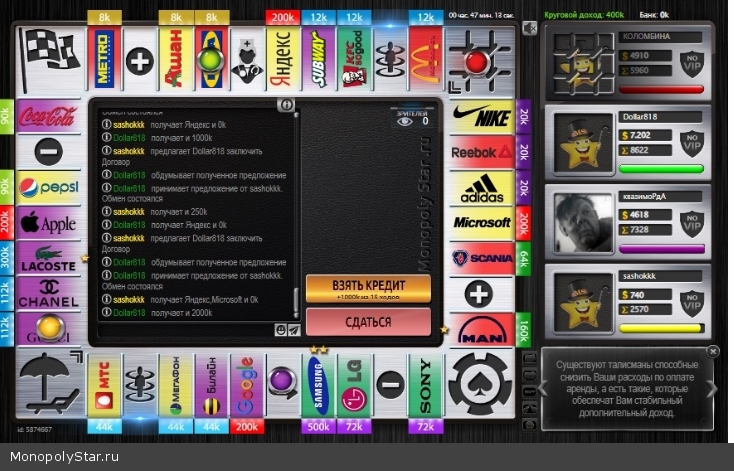Click the chat message input field
Screen dimensions: 734x471
(186, 330)
